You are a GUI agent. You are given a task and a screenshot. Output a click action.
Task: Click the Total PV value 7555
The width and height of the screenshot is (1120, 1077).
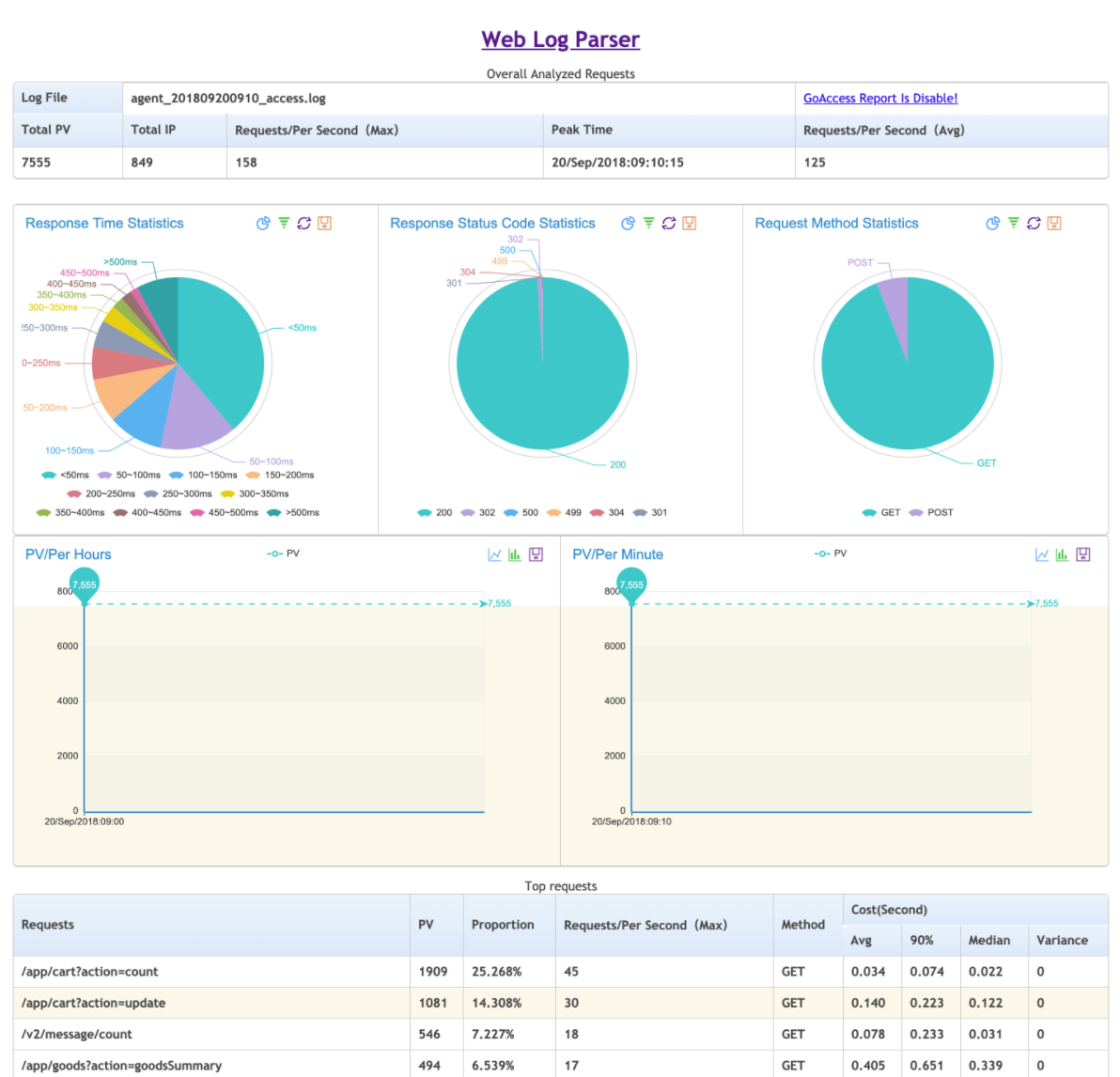click(x=36, y=163)
